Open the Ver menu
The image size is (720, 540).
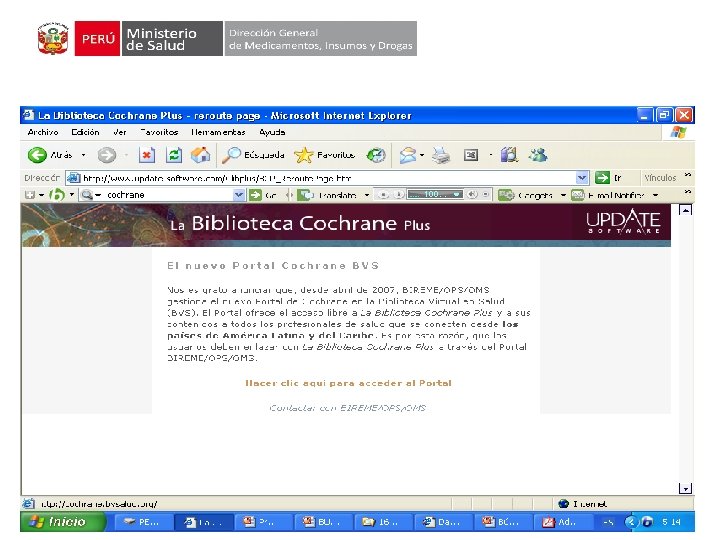pyautogui.click(x=120, y=132)
